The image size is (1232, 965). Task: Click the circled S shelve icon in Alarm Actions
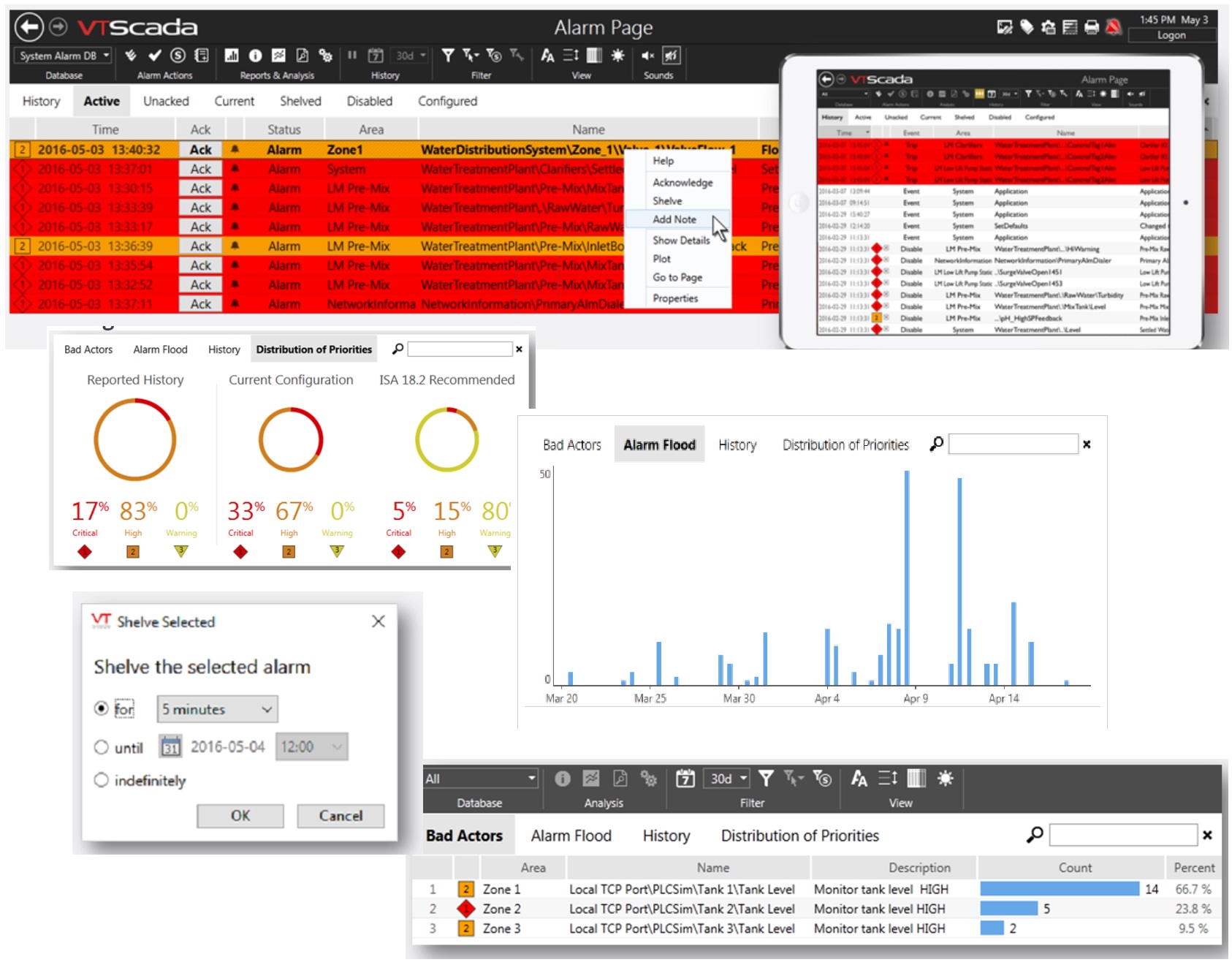[178, 56]
